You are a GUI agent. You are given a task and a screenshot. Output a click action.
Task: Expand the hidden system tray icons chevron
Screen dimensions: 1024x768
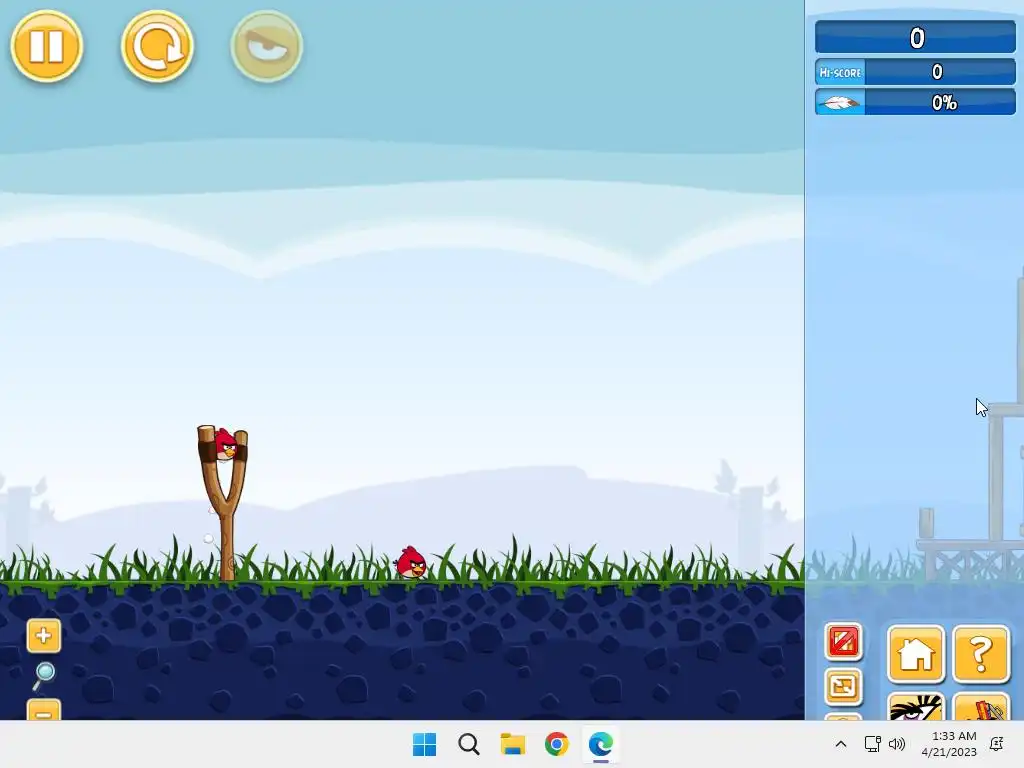point(841,744)
